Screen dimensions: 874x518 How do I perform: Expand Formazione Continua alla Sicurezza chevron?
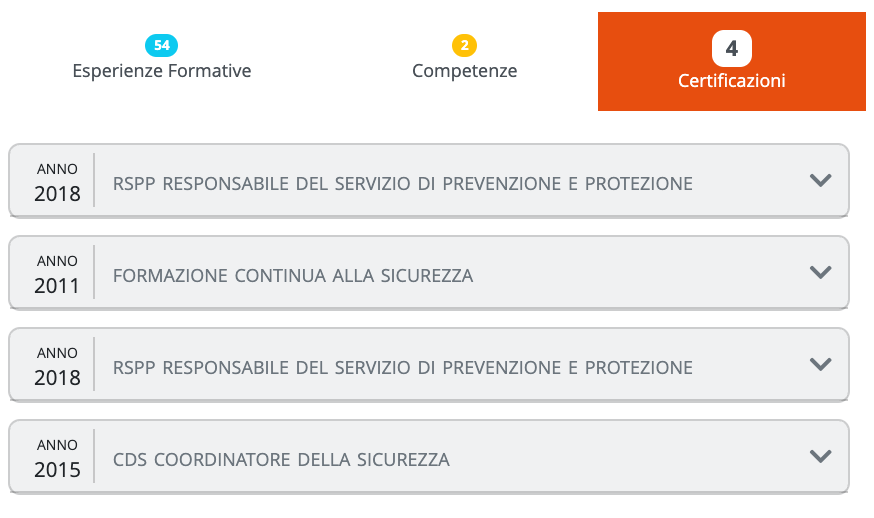click(x=820, y=272)
